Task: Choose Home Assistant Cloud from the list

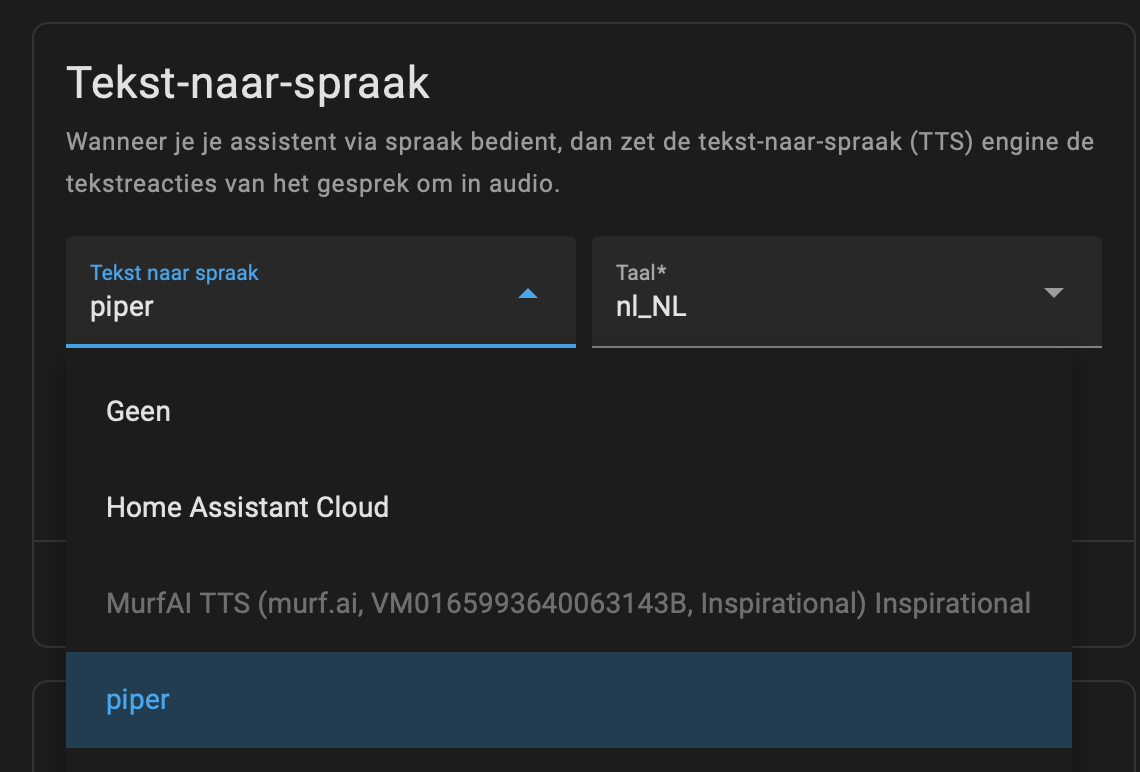Action: (247, 507)
